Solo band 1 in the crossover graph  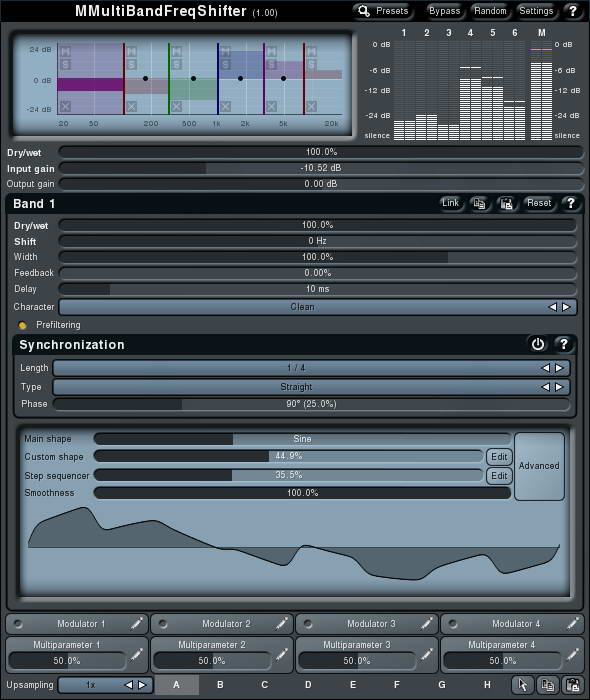point(65,64)
